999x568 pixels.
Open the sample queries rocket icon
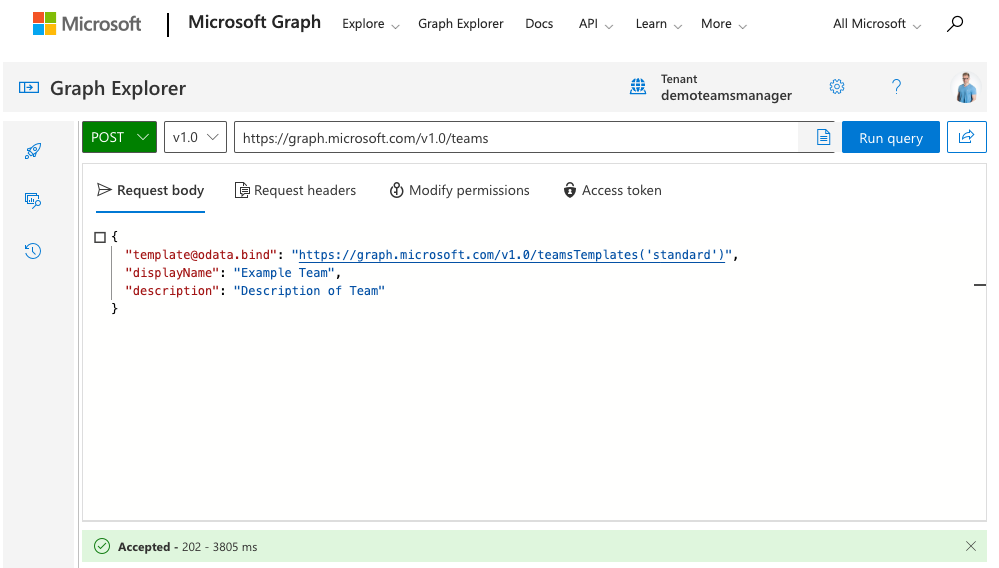pyautogui.click(x=33, y=151)
